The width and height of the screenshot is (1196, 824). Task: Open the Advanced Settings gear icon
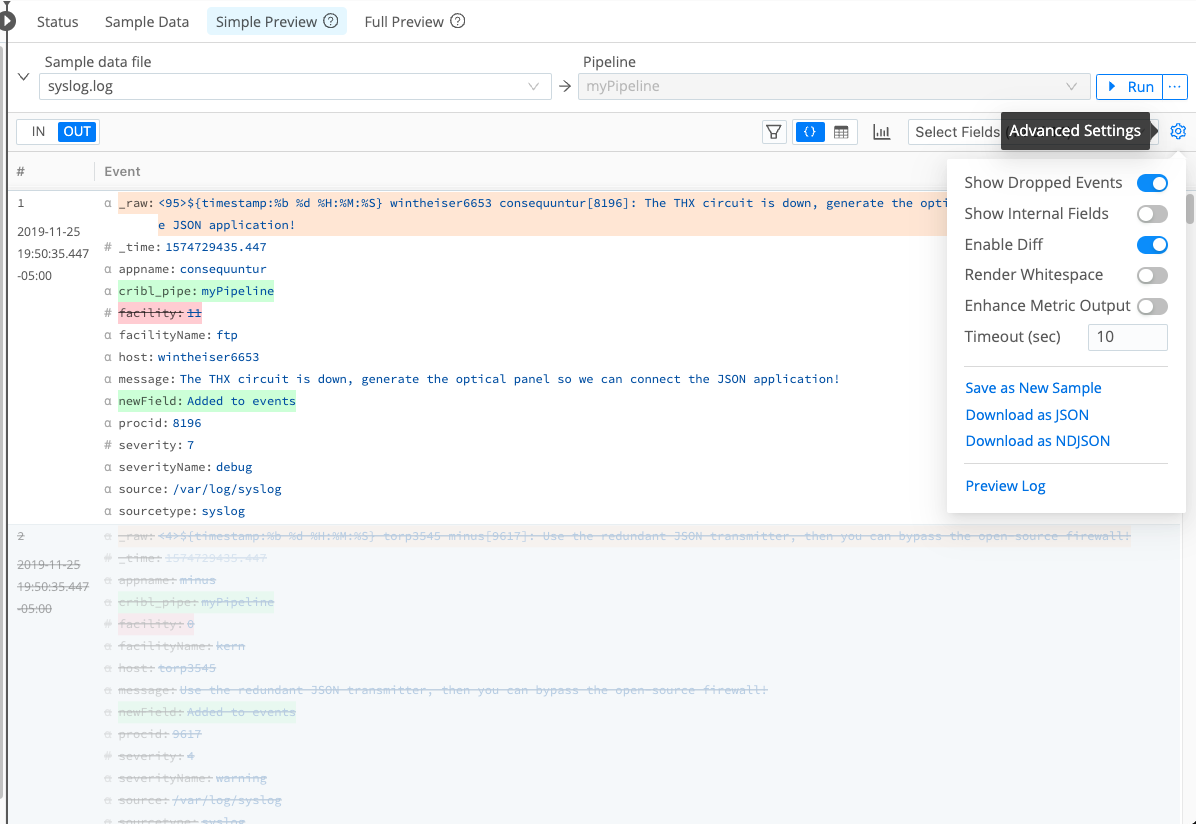click(x=1178, y=131)
